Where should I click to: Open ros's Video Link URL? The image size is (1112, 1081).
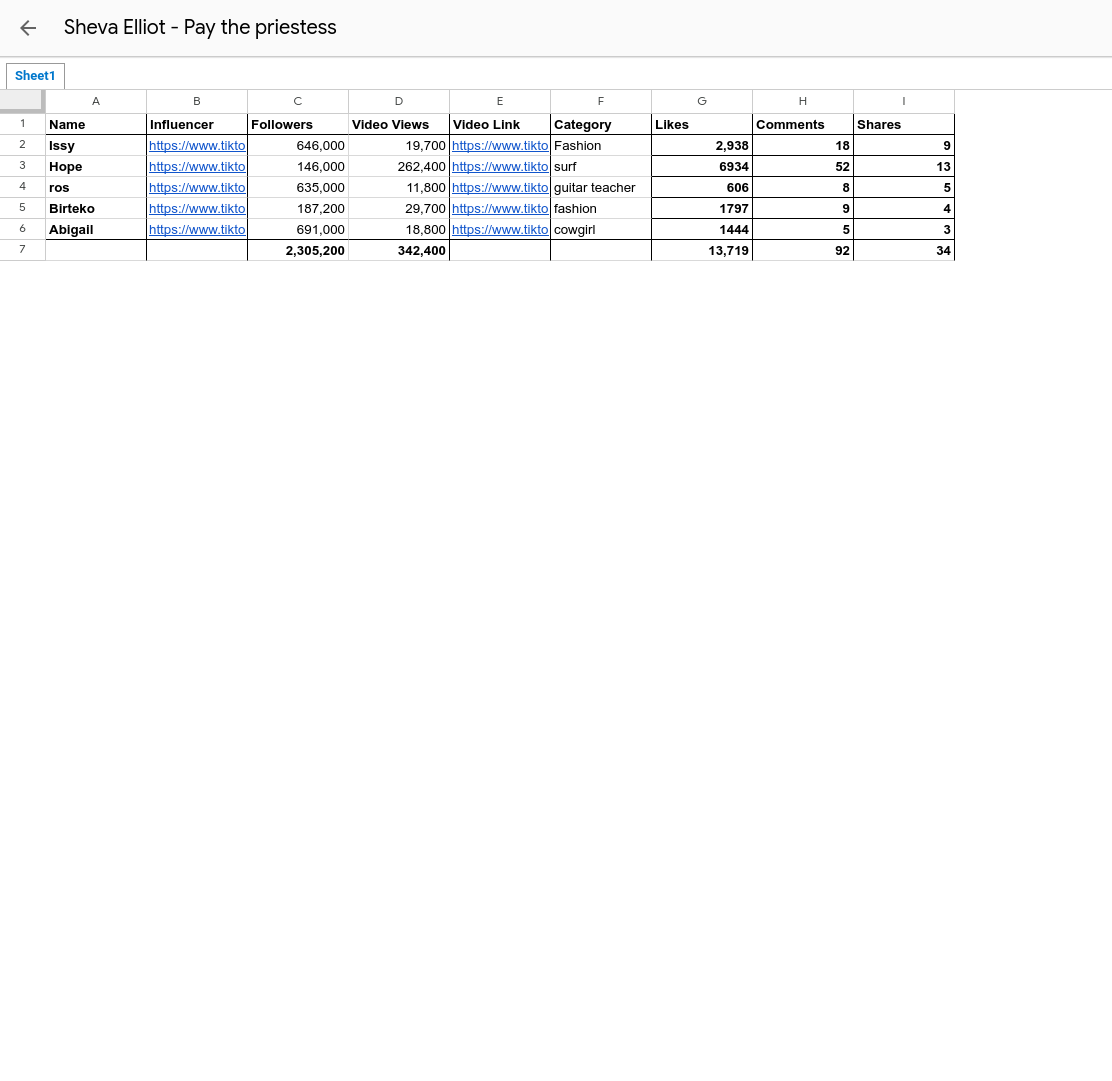tap(500, 188)
